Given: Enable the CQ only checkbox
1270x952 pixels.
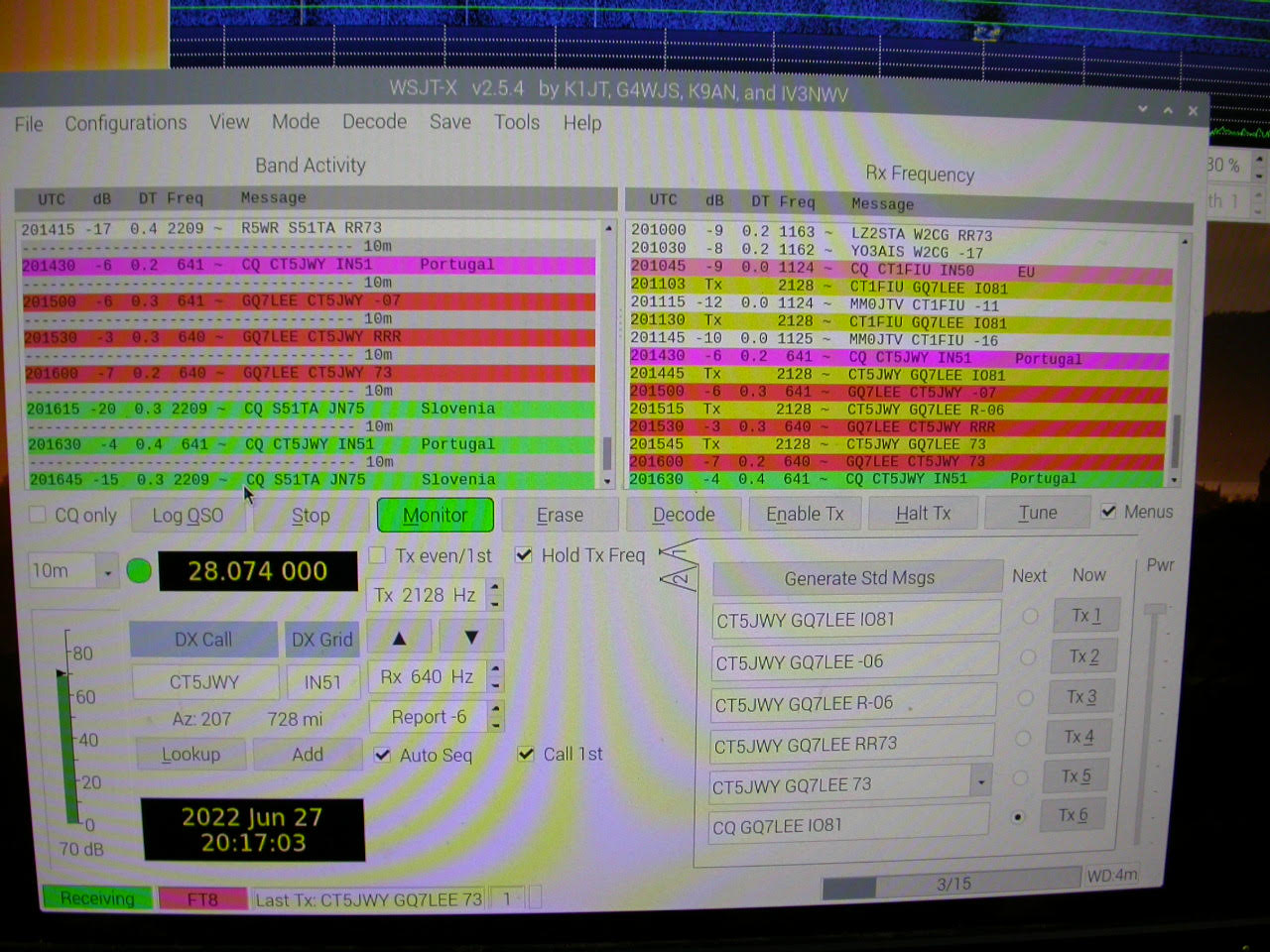Looking at the screenshot, I should click(39, 515).
